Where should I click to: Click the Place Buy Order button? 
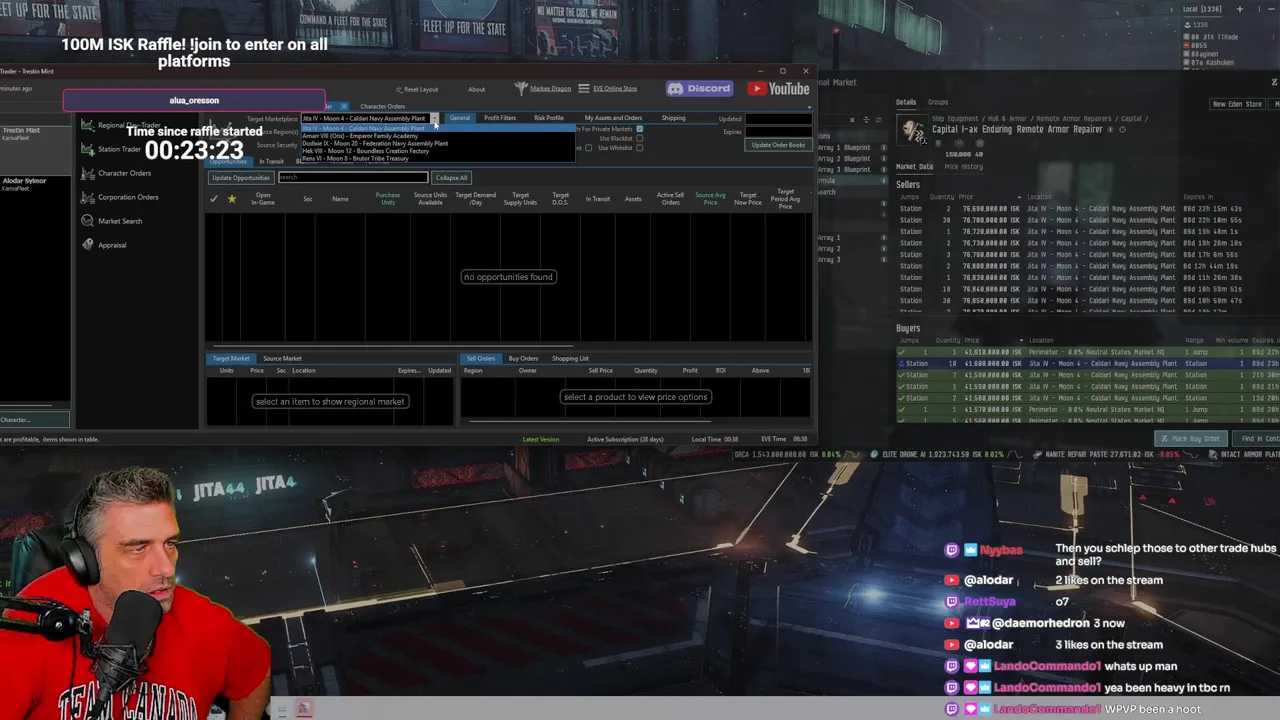click(x=1190, y=438)
